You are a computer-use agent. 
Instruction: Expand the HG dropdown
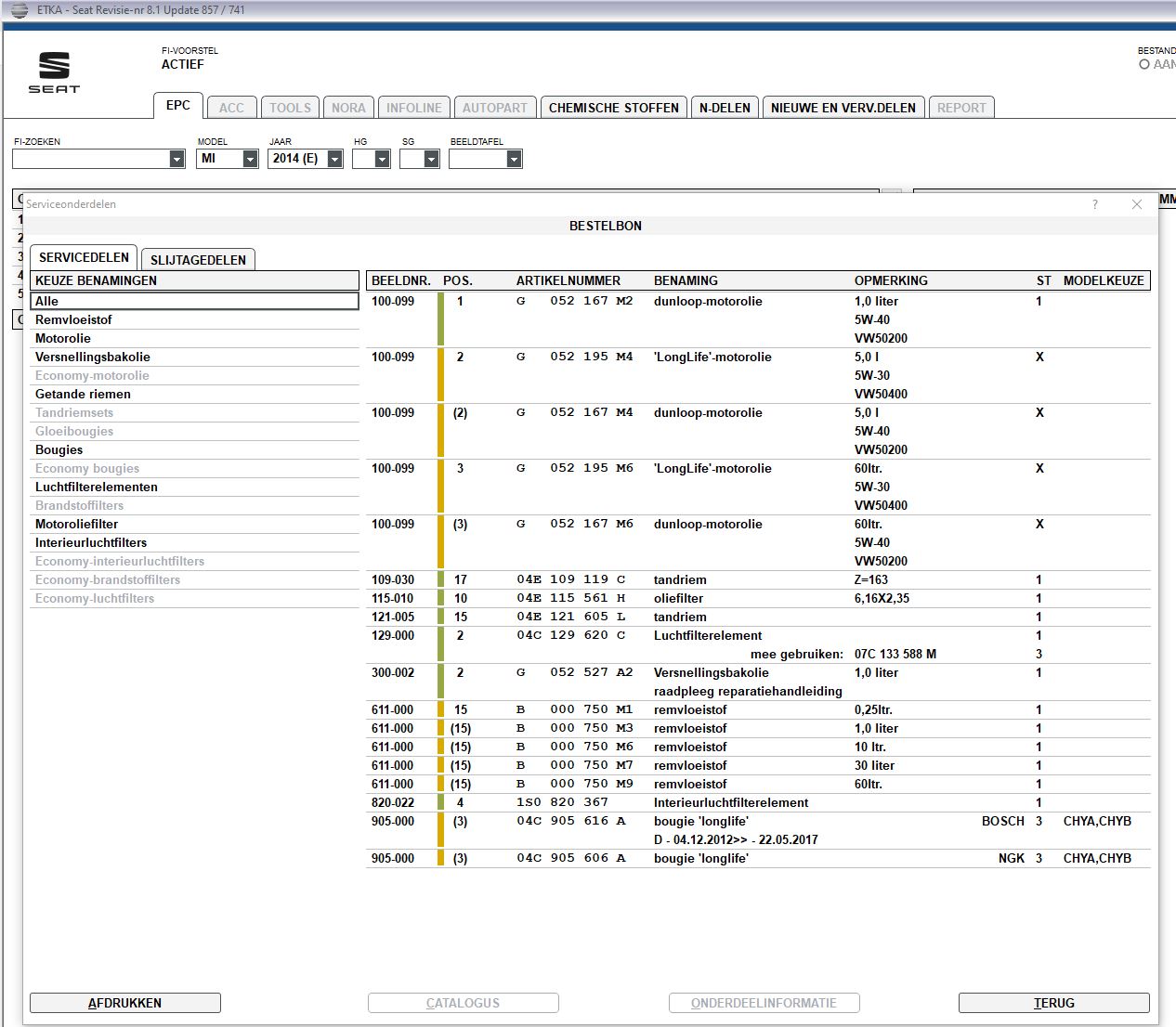pos(382,159)
